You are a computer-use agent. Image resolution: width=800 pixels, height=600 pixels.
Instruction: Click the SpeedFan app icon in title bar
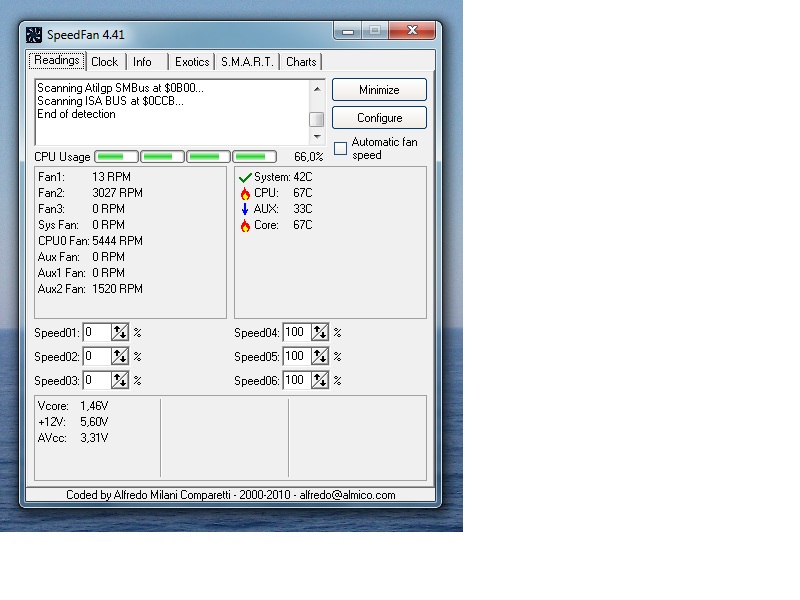click(34, 35)
